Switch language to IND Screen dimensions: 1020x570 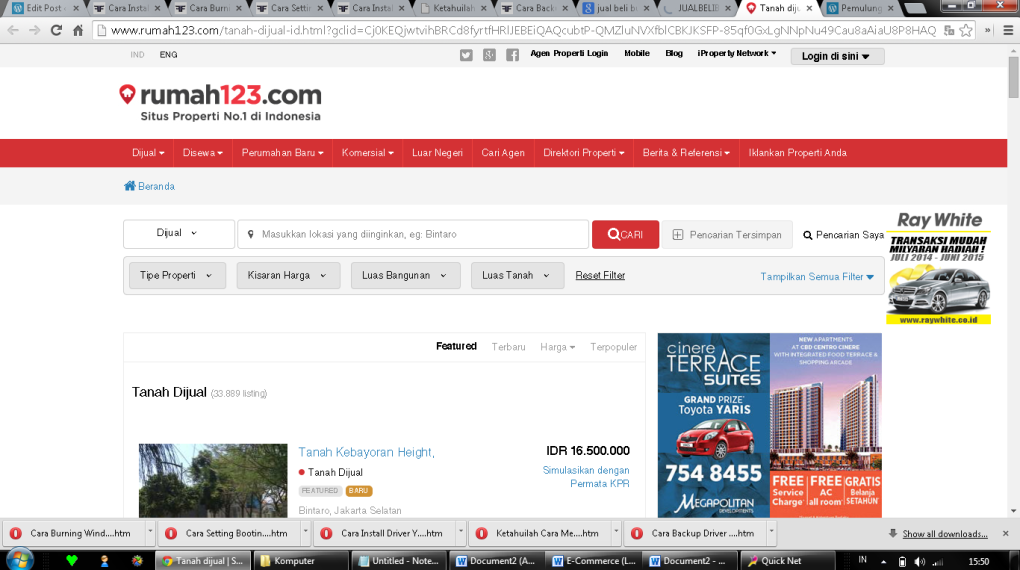(x=137, y=55)
